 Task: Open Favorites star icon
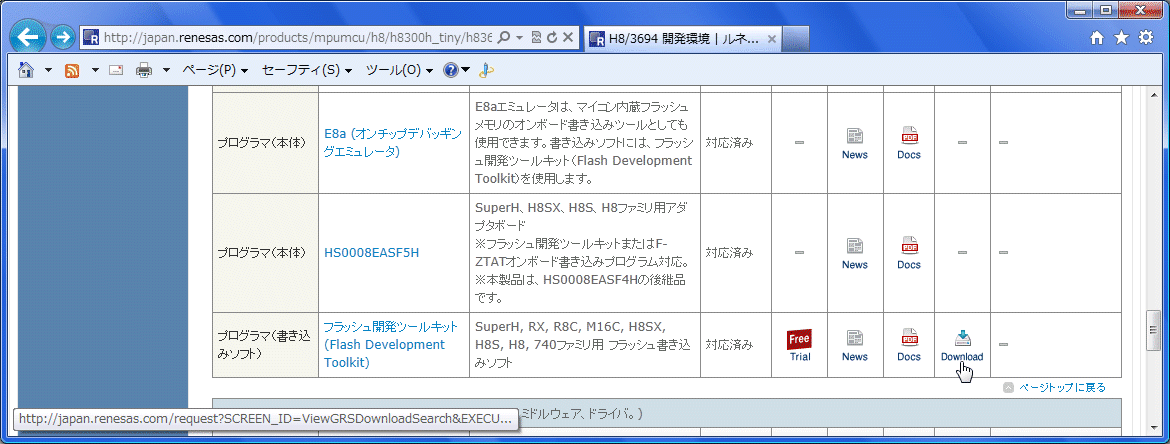pos(1121,38)
